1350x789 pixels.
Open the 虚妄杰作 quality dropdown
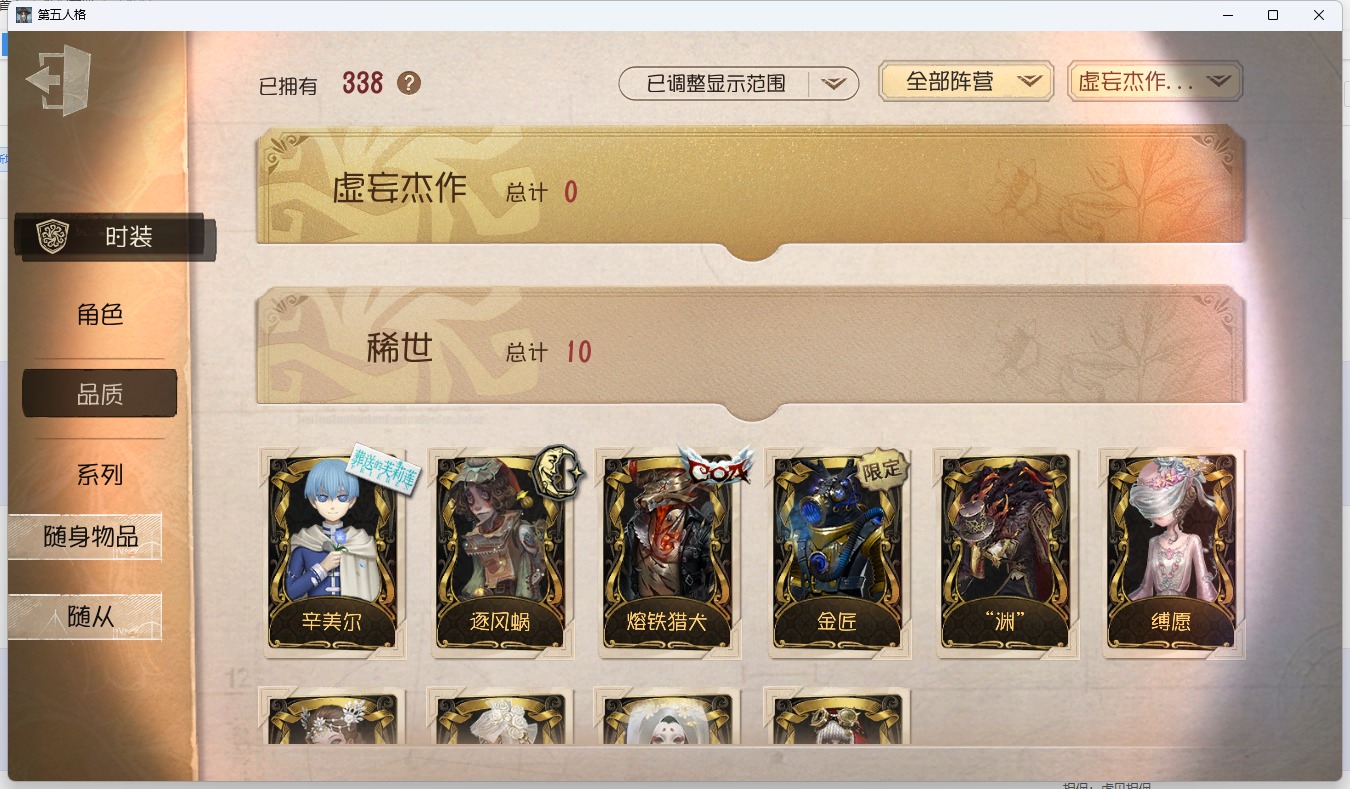tap(1155, 82)
